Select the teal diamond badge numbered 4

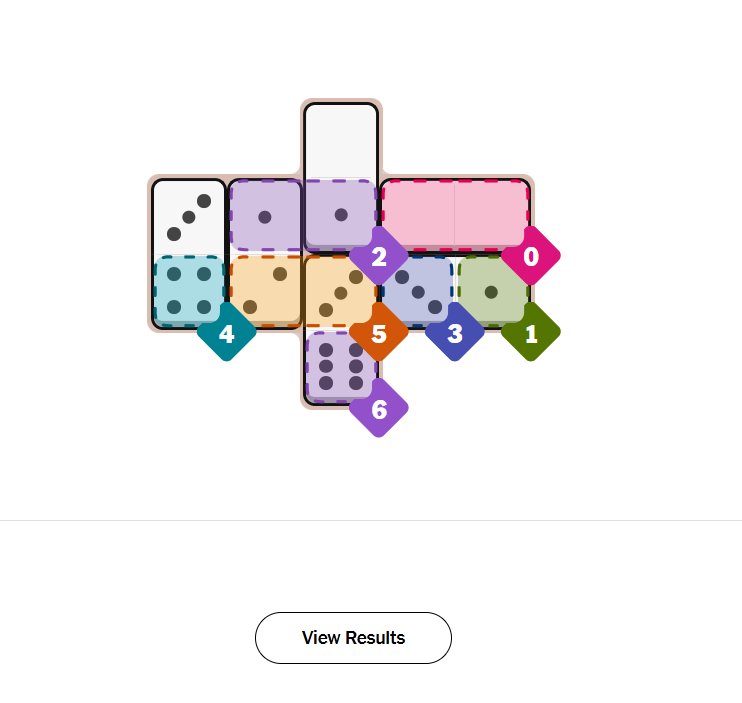coord(227,333)
